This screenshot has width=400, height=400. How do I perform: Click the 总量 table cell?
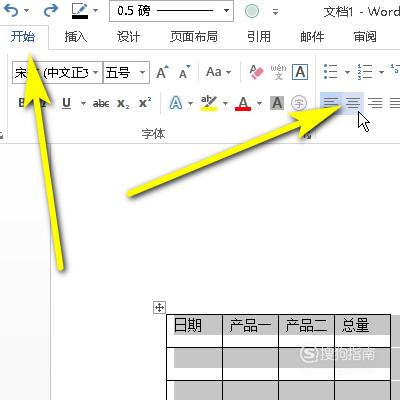tap(362, 331)
